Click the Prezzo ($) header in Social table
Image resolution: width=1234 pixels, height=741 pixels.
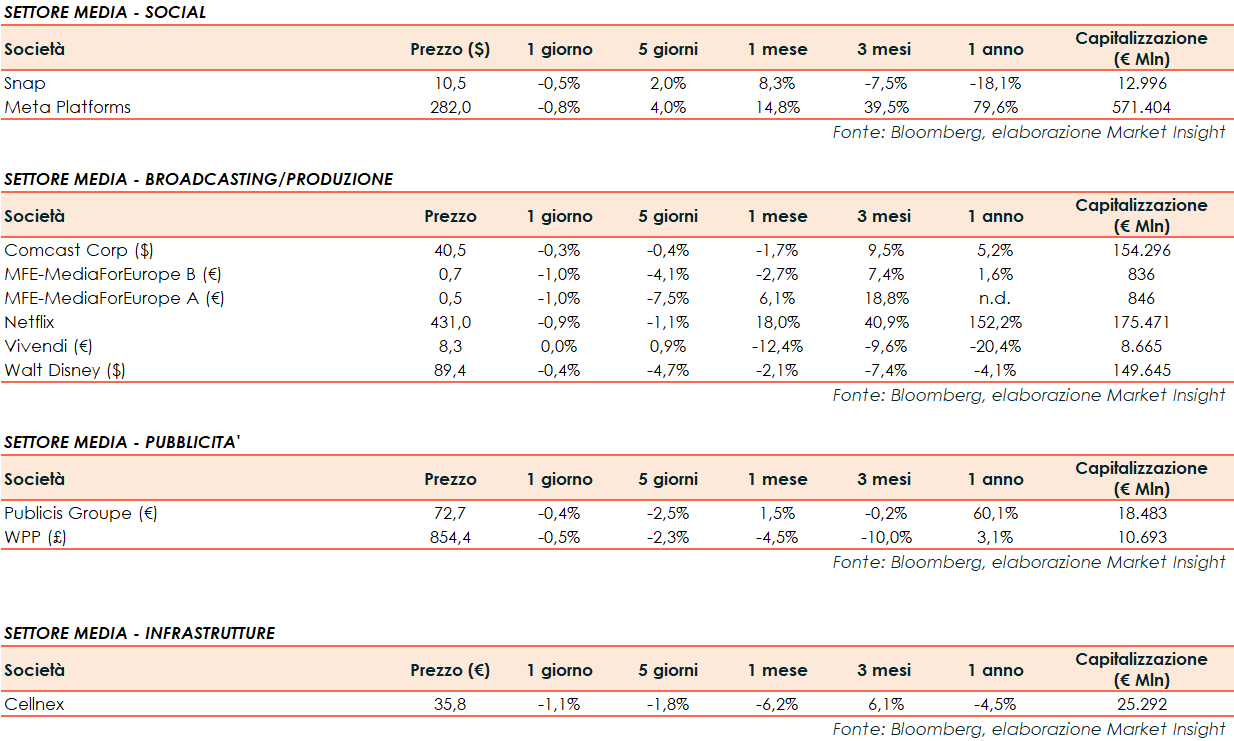tap(450, 50)
